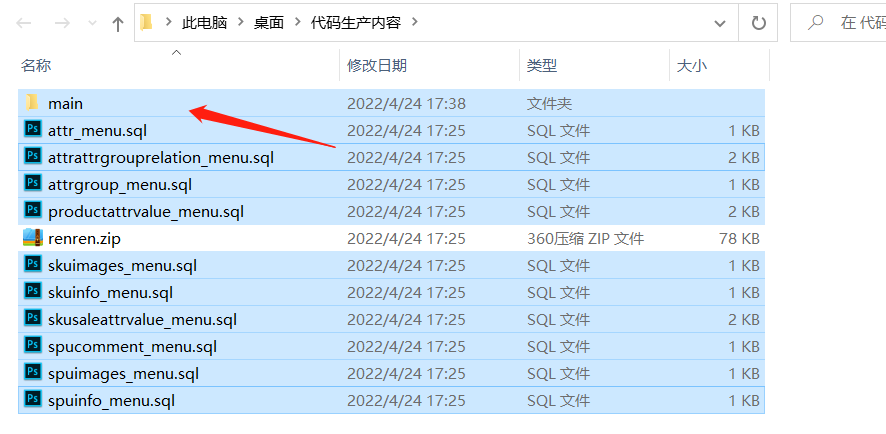Focus the search box field
This screenshot has width=886, height=434.
(x=838, y=23)
